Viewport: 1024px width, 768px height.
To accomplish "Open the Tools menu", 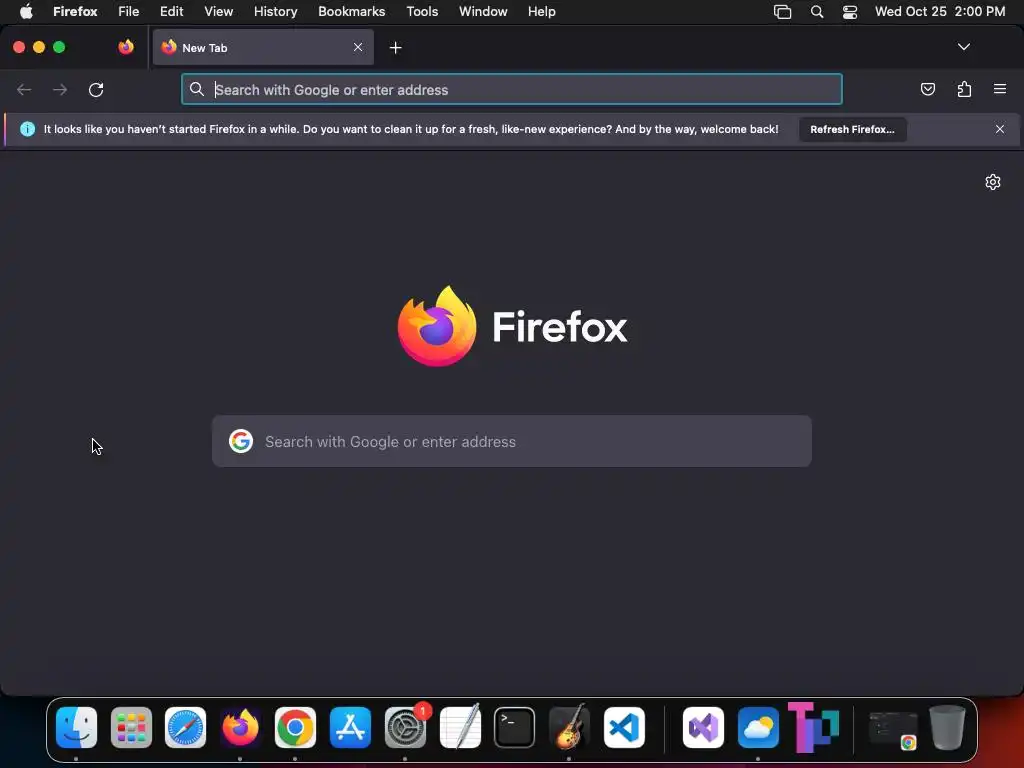I will [422, 12].
